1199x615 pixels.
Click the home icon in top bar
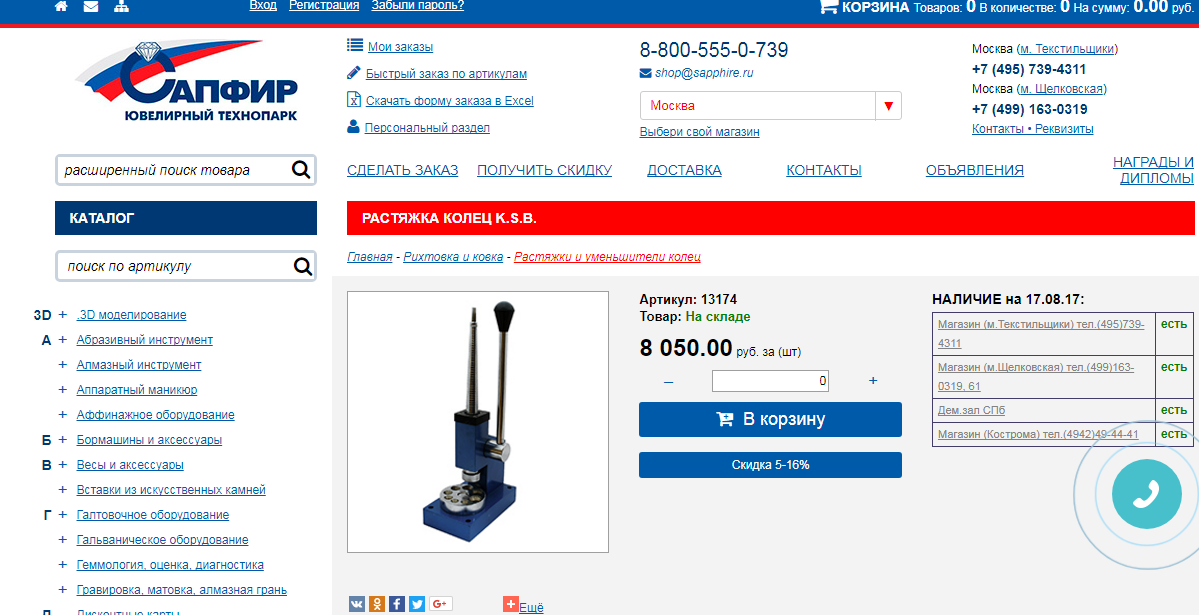click(61, 6)
